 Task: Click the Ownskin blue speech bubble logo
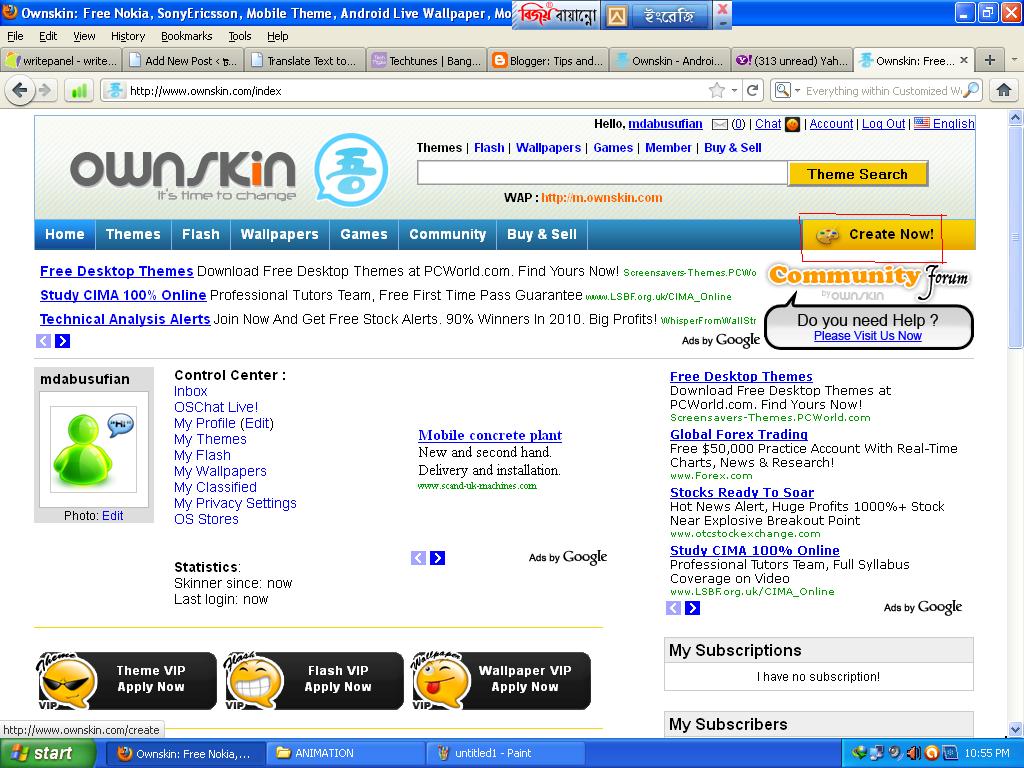[x=351, y=170]
